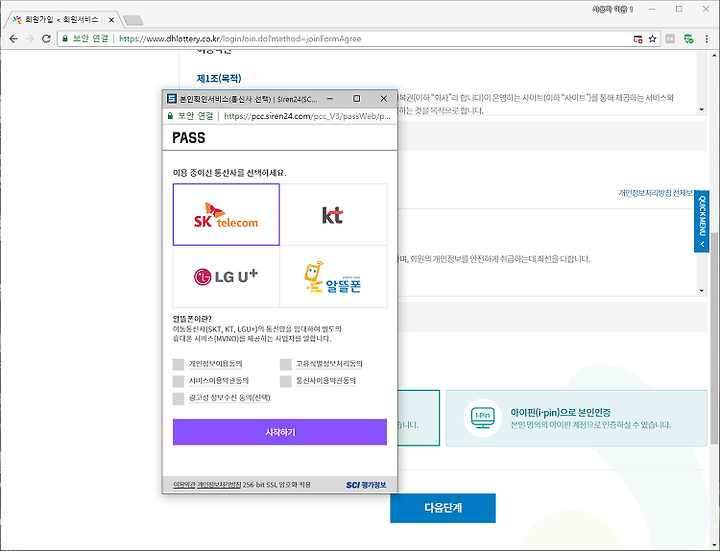The height and width of the screenshot is (551, 720).
Task: Click scroll-down arrow of privacy terms box
Action: coord(701,291)
